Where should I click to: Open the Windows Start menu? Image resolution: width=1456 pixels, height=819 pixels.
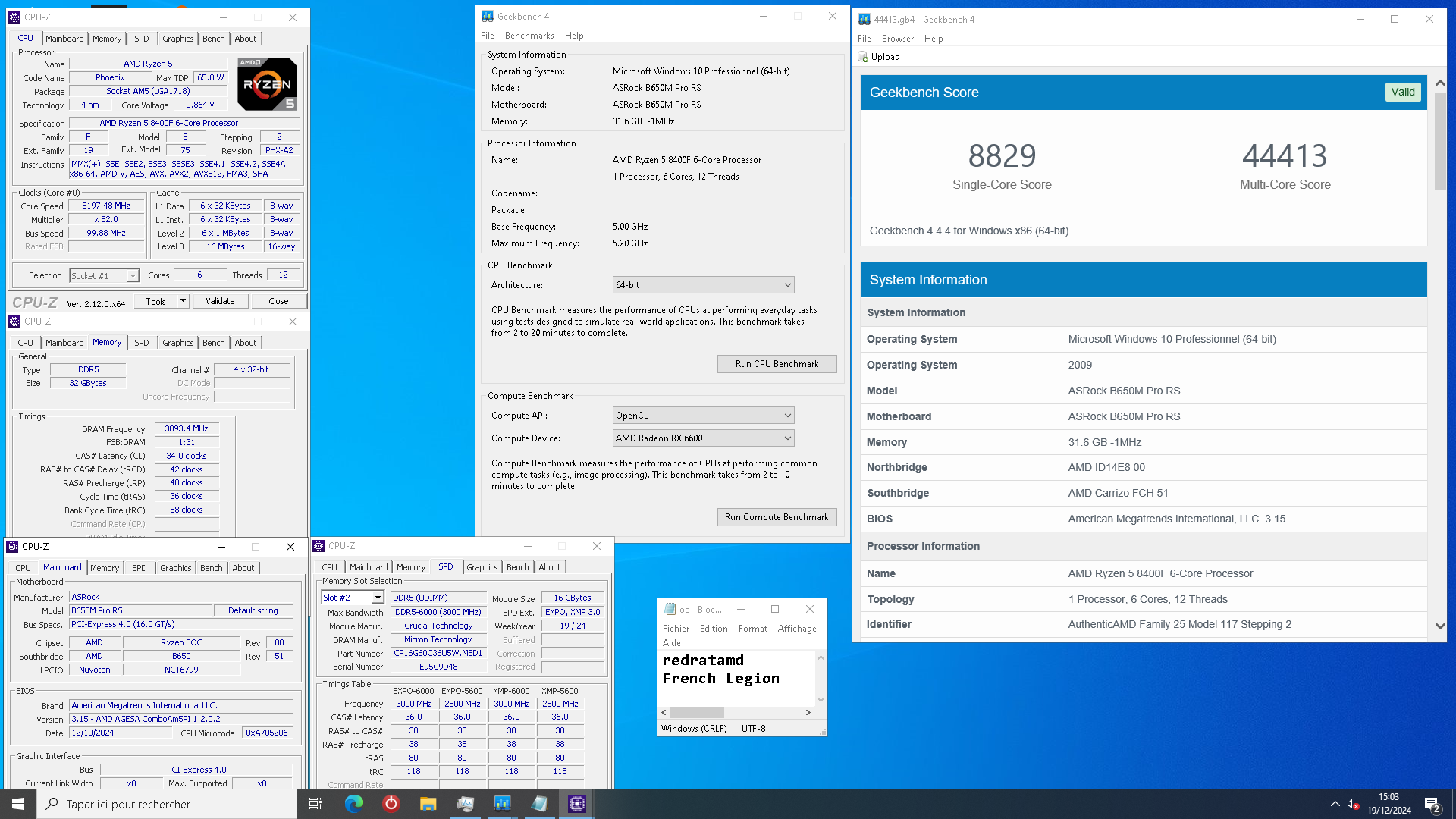click(x=18, y=804)
